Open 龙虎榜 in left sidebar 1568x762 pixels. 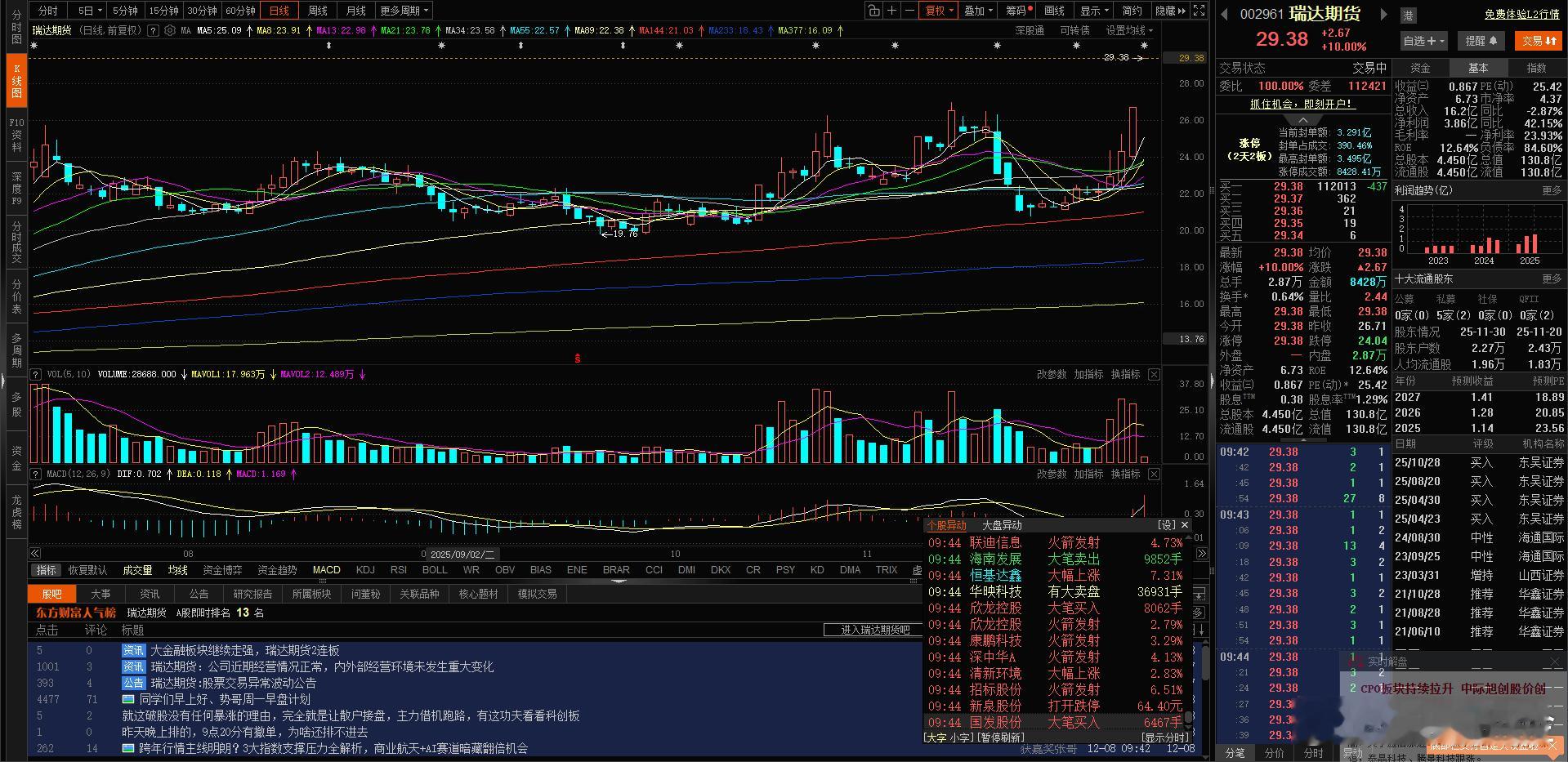16,512
